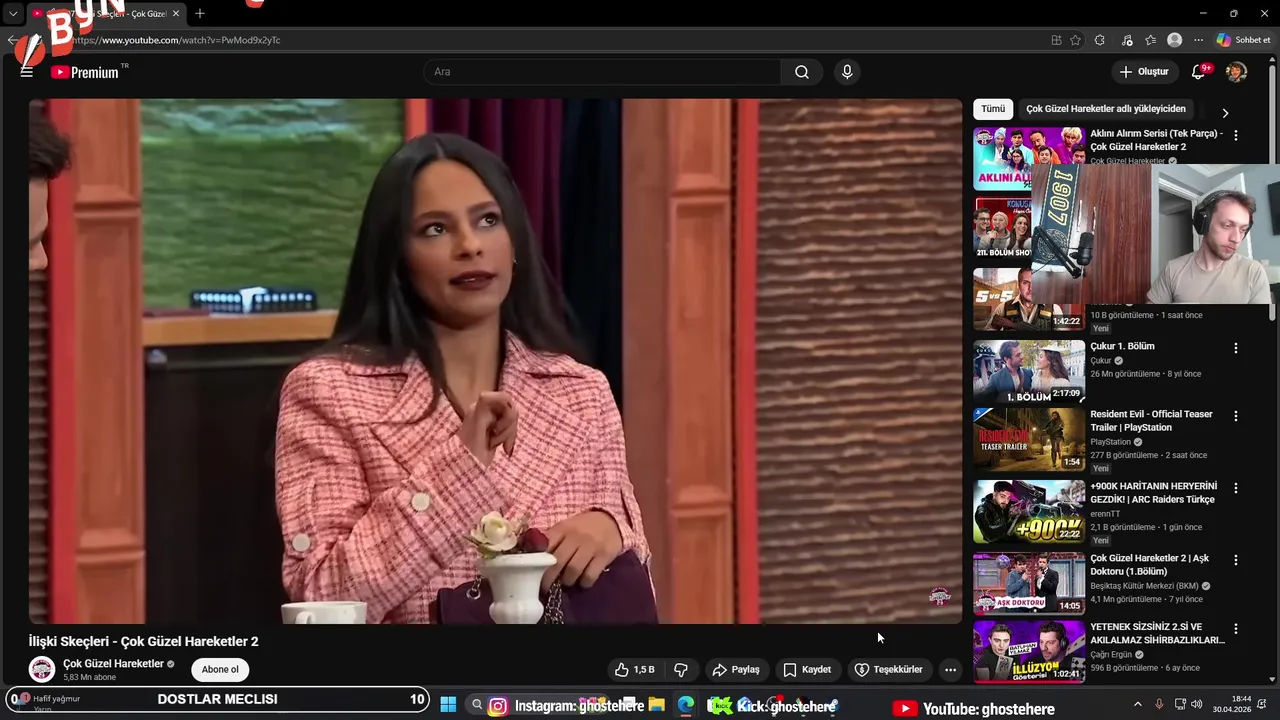Click the app/split icon in address bar
The height and width of the screenshot is (720, 1280).
[1056, 40]
